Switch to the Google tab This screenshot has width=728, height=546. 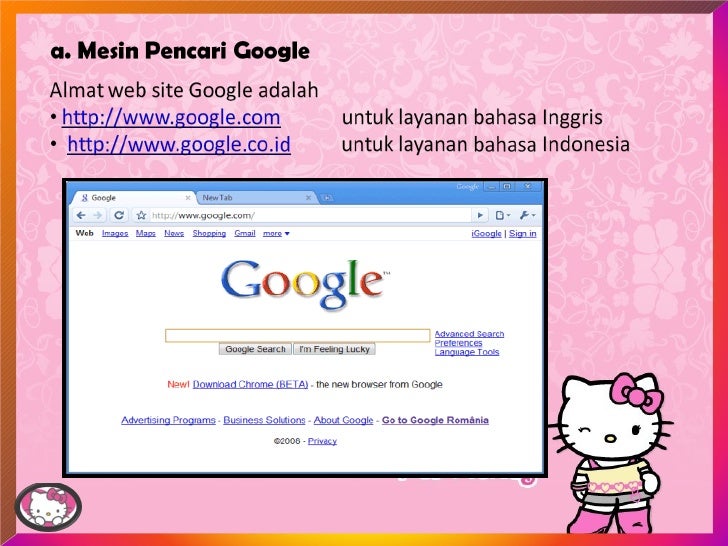tap(132, 198)
